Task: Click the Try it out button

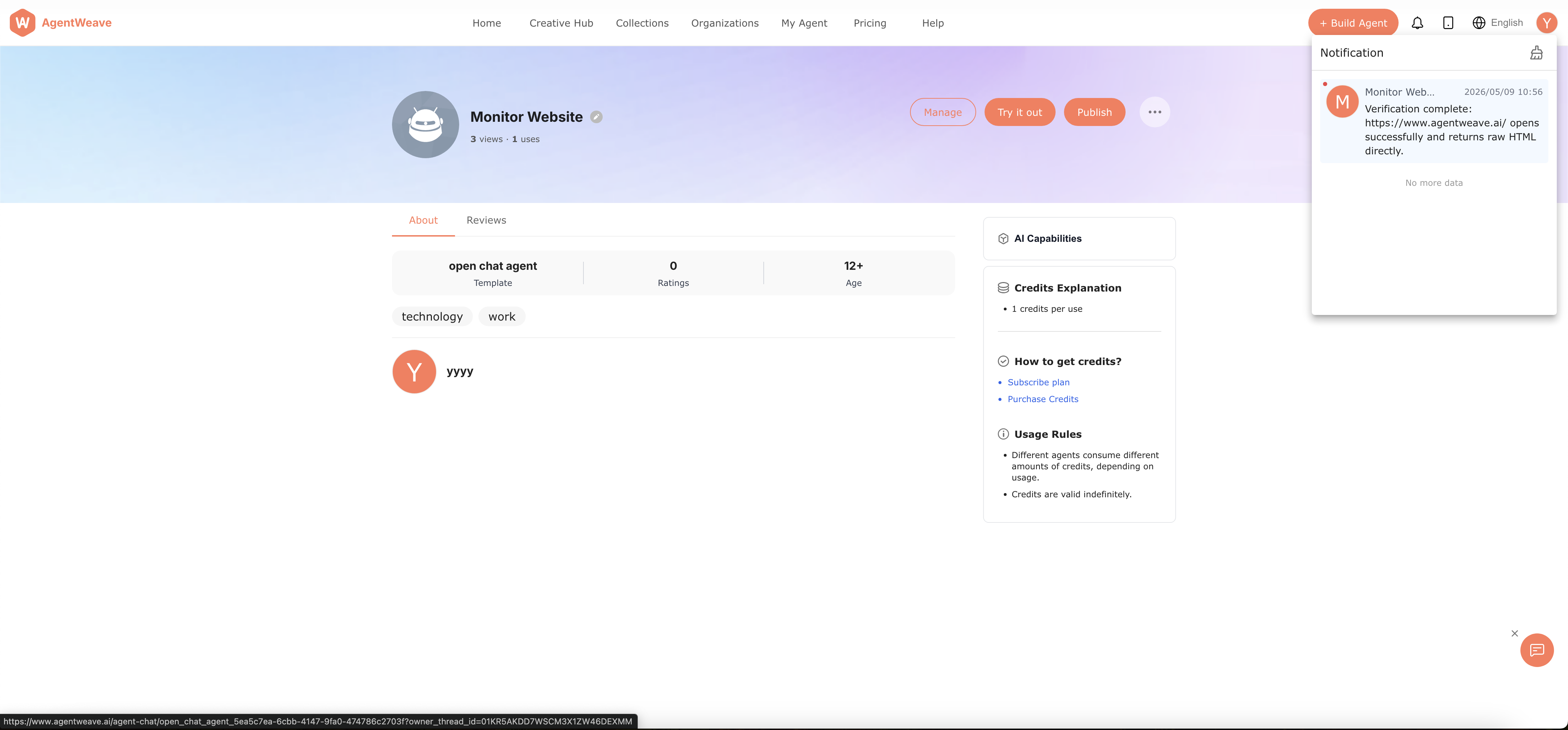Action: pyautogui.click(x=1020, y=112)
